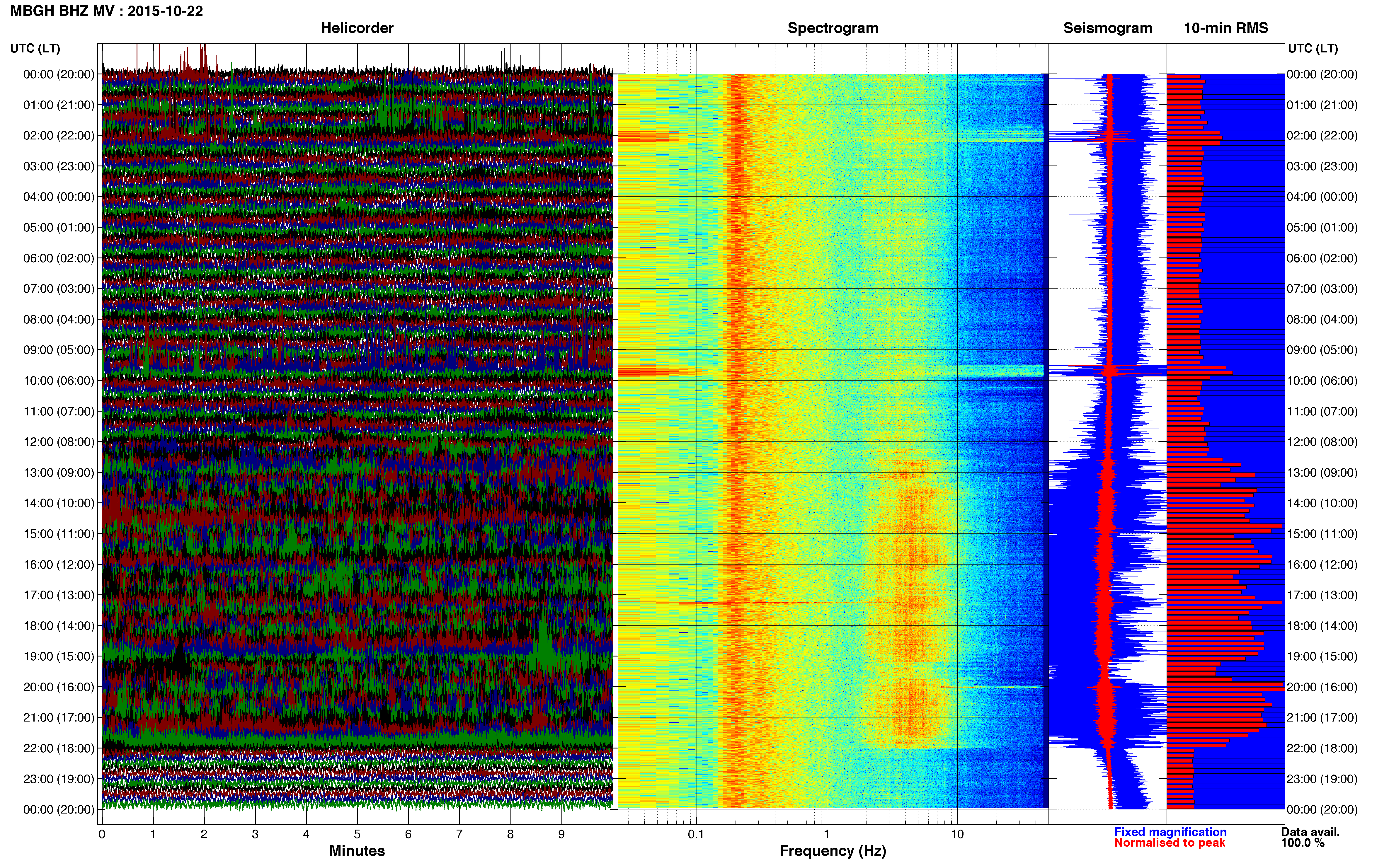Click the 'Normalised to peak' legend text
This screenshot has height=868, width=1389.
click(x=1170, y=843)
